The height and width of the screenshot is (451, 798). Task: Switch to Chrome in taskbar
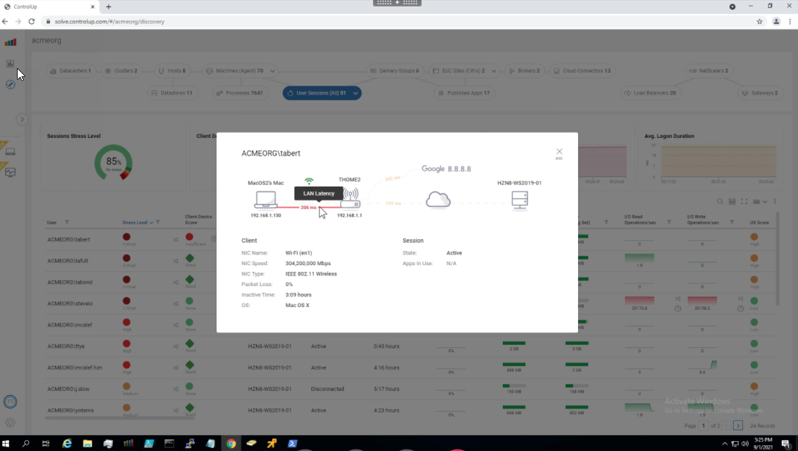point(231,443)
